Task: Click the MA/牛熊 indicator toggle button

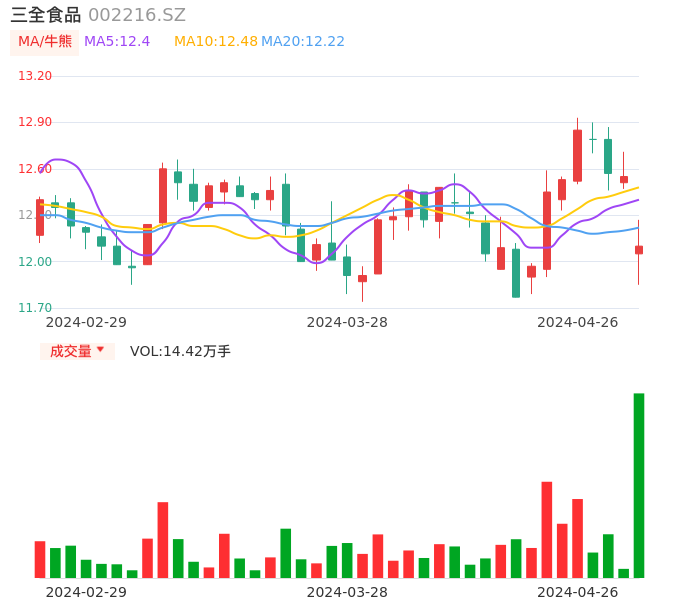Action: click(x=44, y=42)
